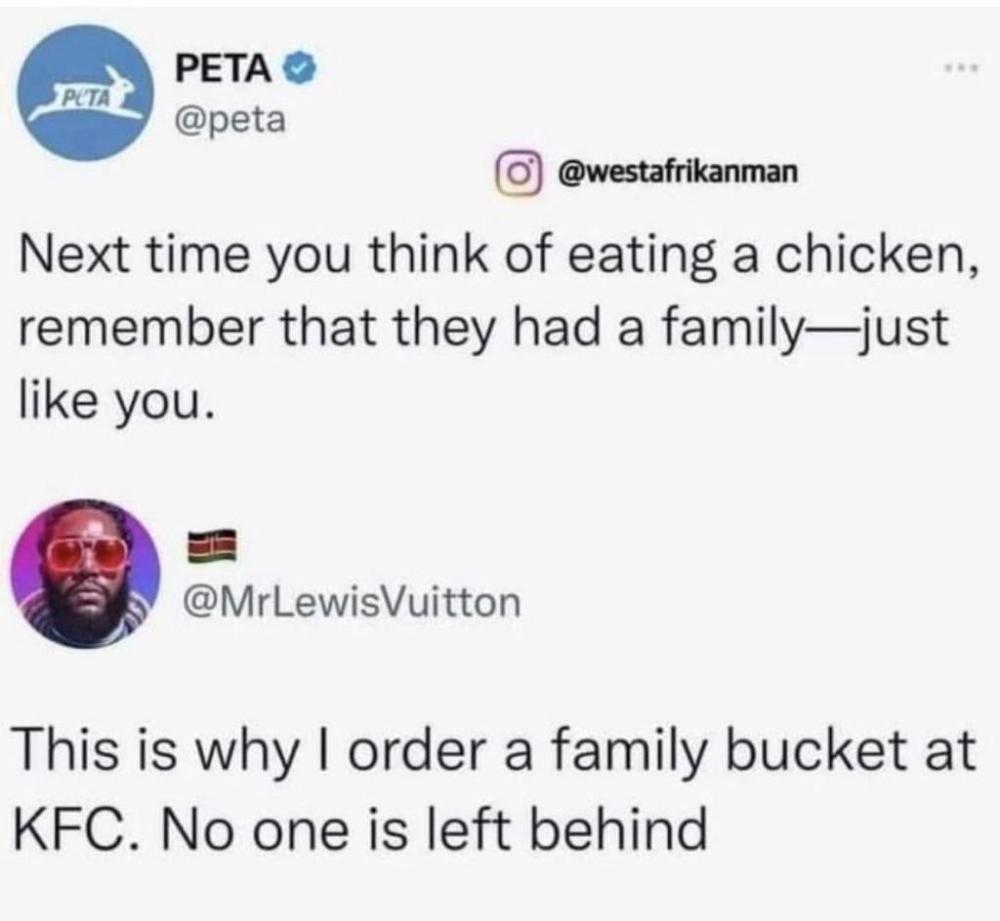Open the @westafrikanman watermark handle
1000x921 pixels.
coord(678,171)
